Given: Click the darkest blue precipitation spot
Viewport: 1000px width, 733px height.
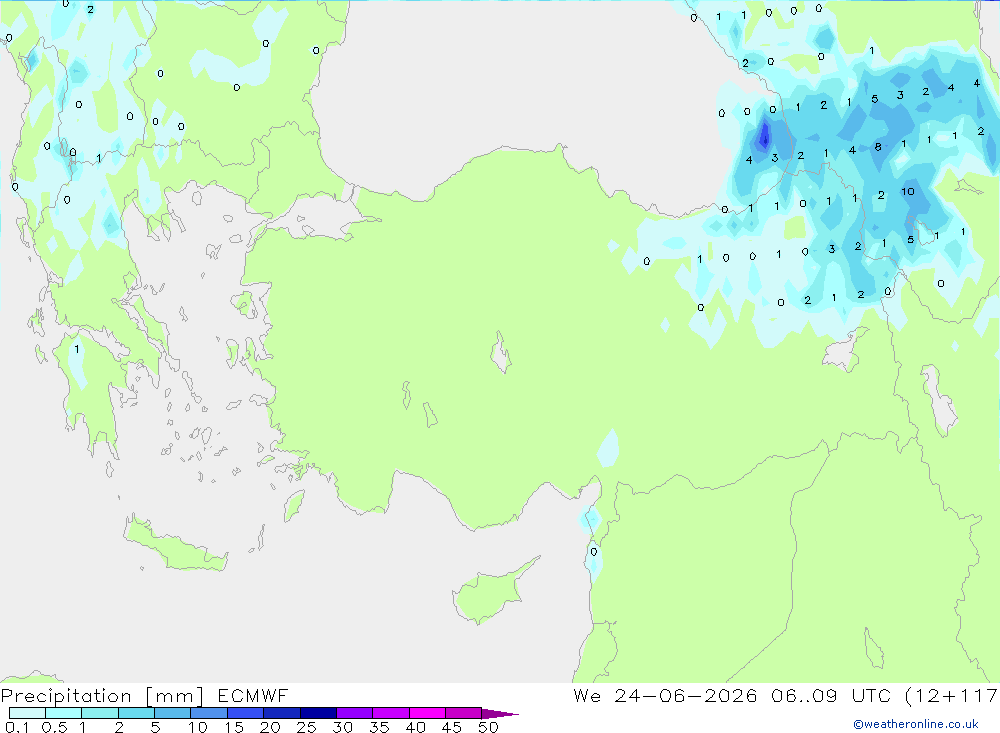Looking at the screenshot, I should (764, 136).
